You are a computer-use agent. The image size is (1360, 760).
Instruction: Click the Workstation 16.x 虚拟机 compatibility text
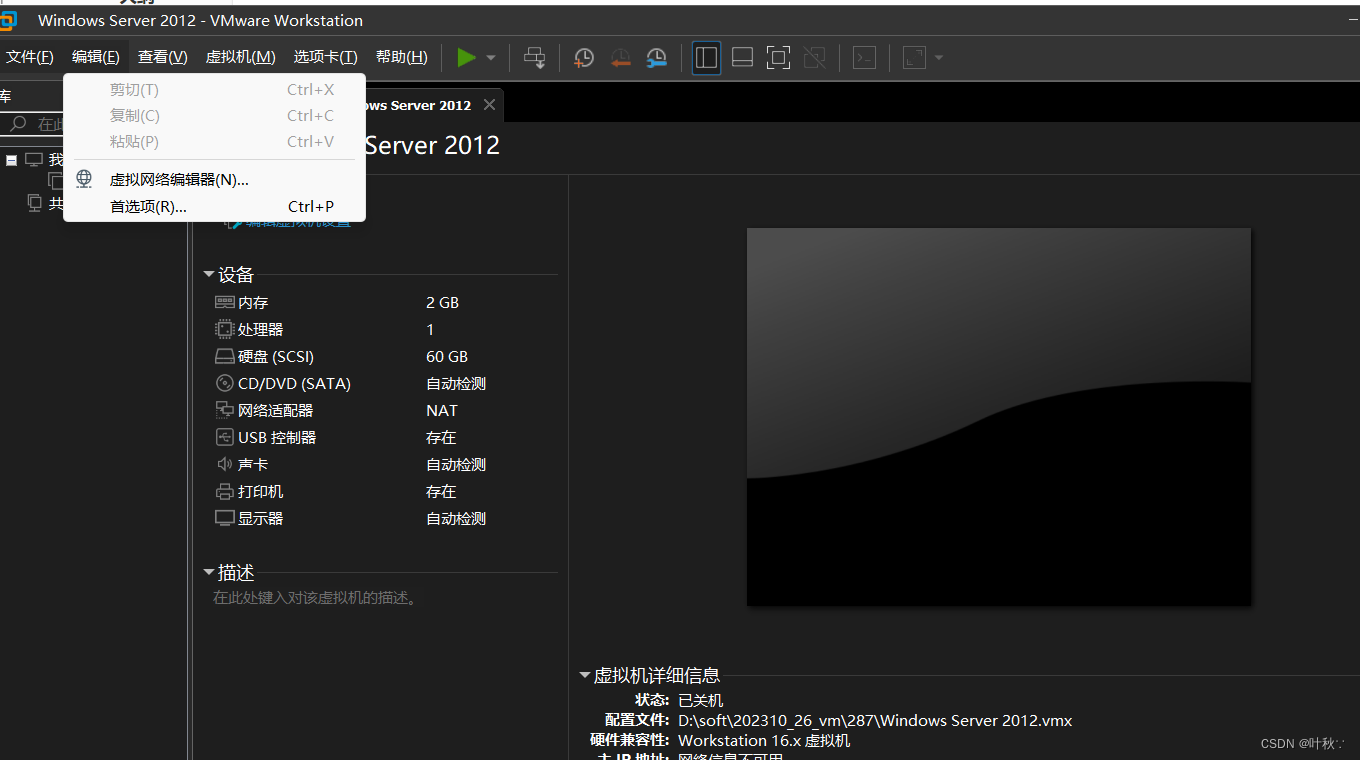764,740
